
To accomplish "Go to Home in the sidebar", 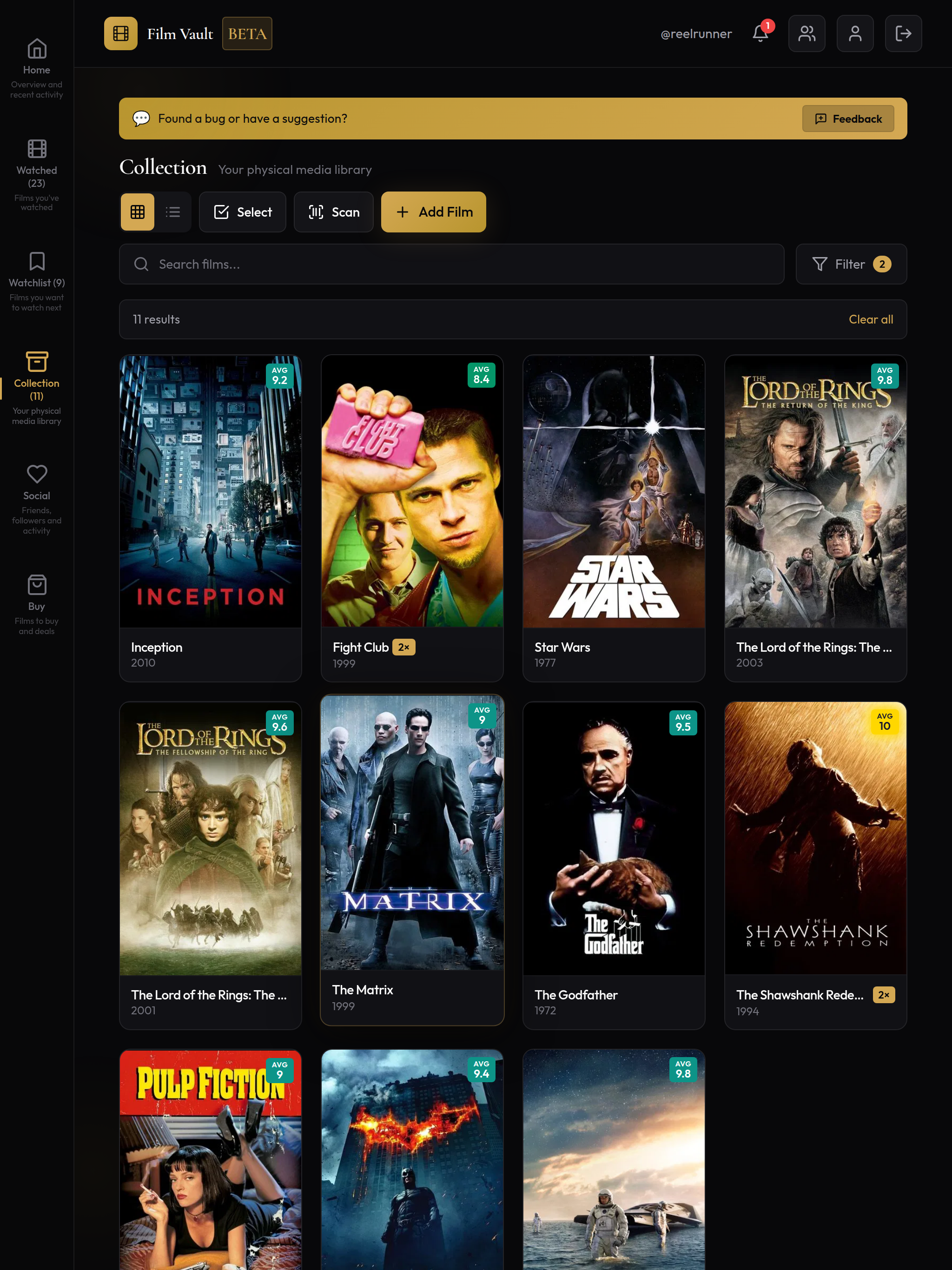I will [37, 68].
